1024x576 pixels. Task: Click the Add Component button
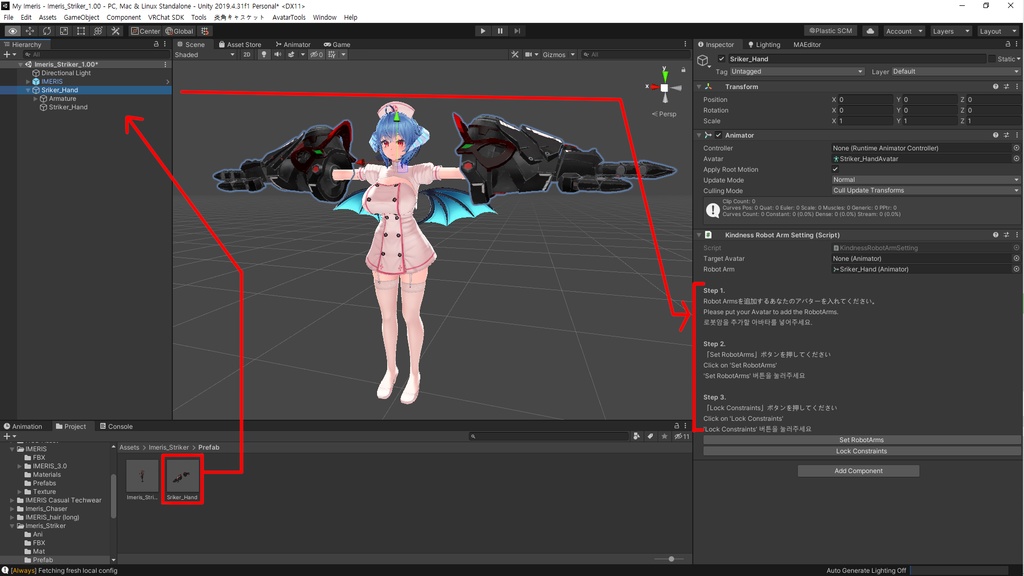tap(858, 471)
